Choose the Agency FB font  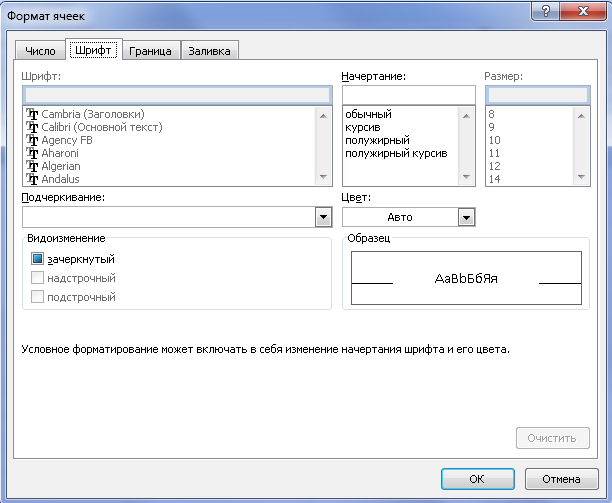coord(66,140)
